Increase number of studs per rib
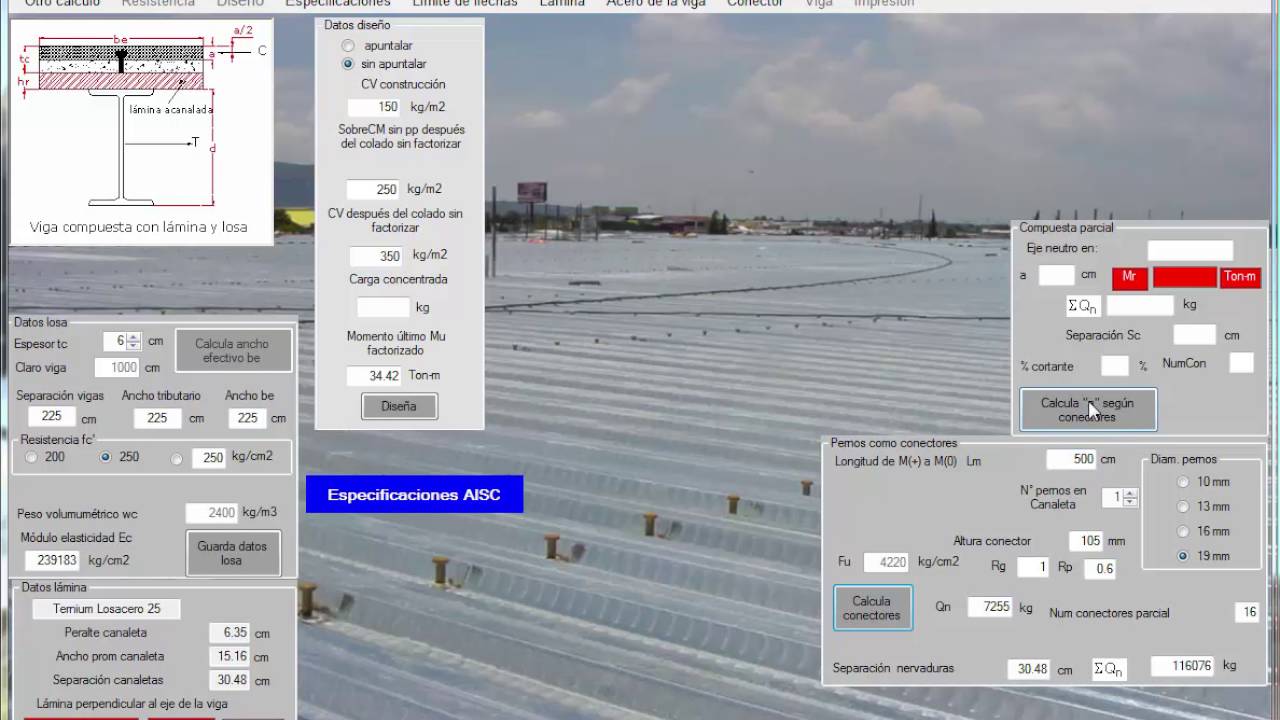This screenshot has width=1280, height=720. (1131, 493)
